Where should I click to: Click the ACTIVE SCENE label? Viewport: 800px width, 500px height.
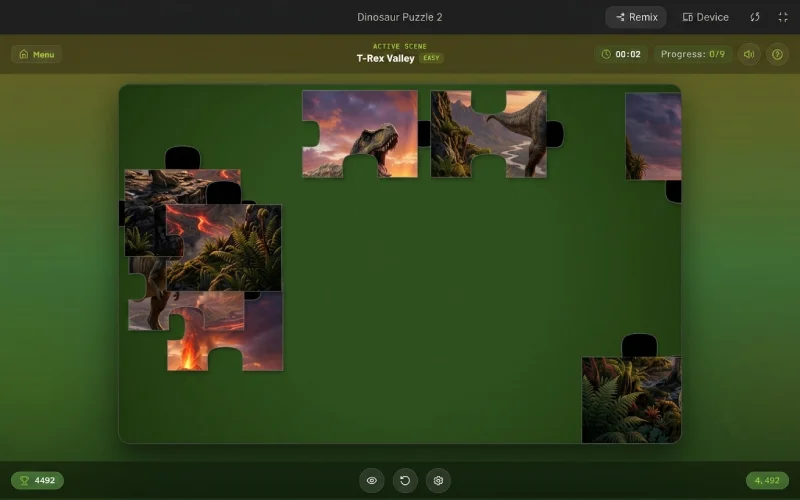click(x=399, y=46)
